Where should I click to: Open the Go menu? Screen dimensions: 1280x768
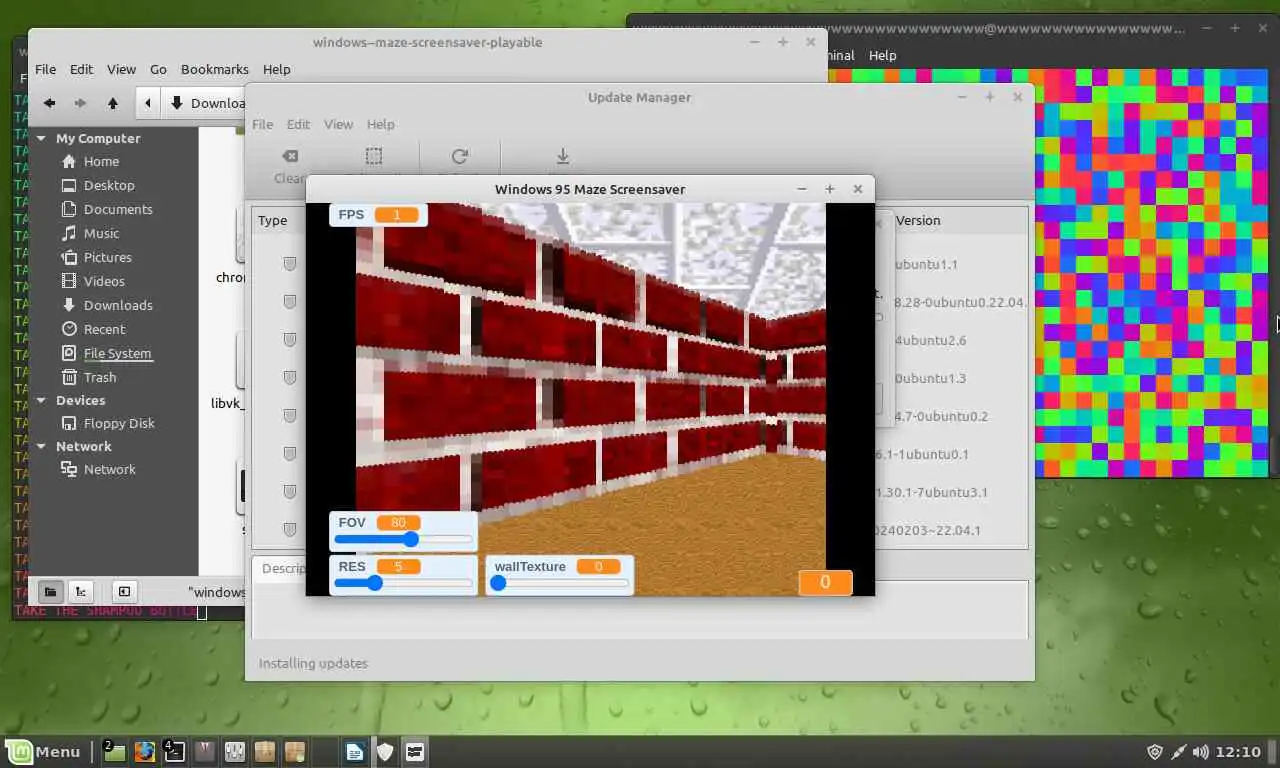(x=158, y=69)
